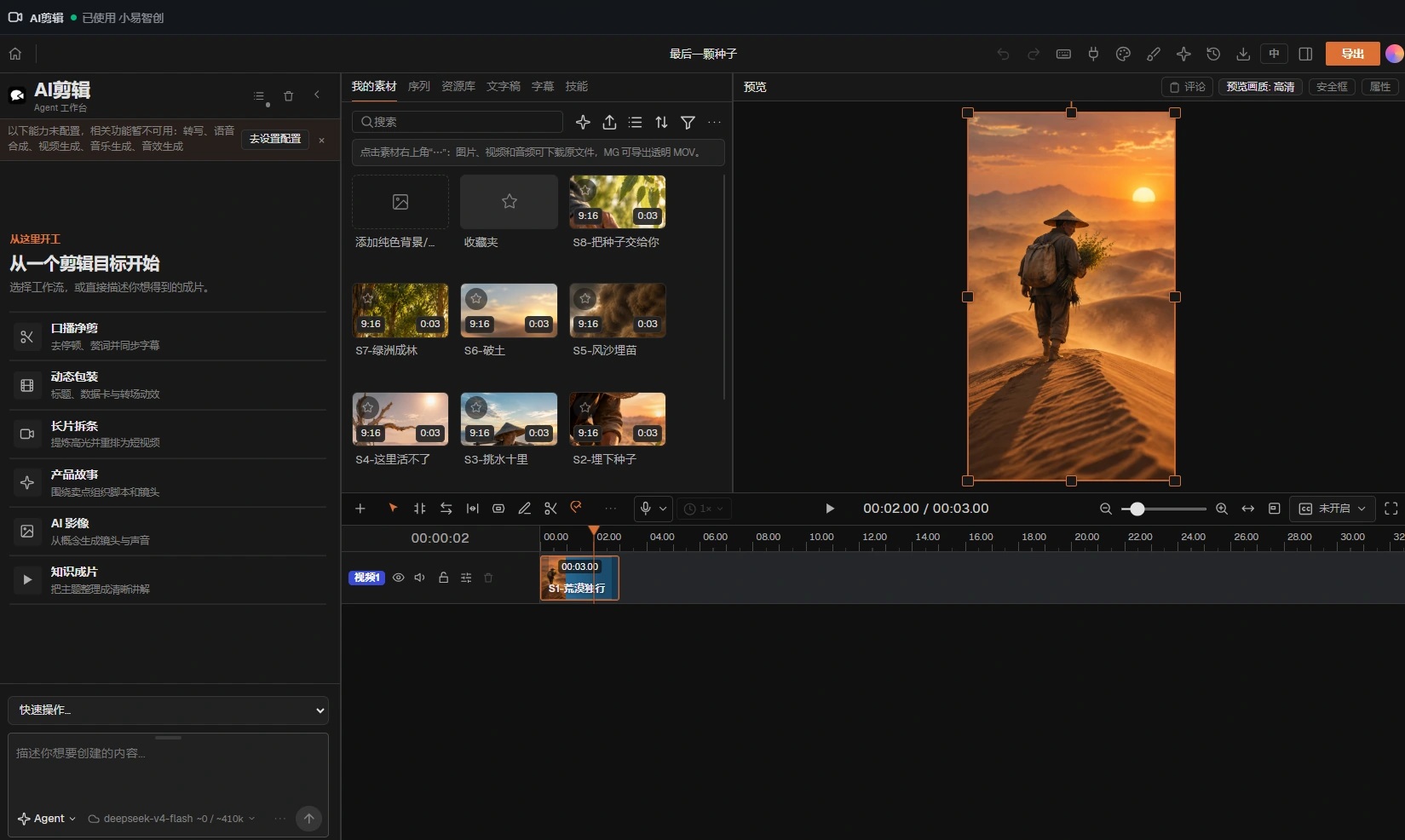Image resolution: width=1405 pixels, height=840 pixels.
Task: Click the orange playhead marker
Action: (594, 531)
